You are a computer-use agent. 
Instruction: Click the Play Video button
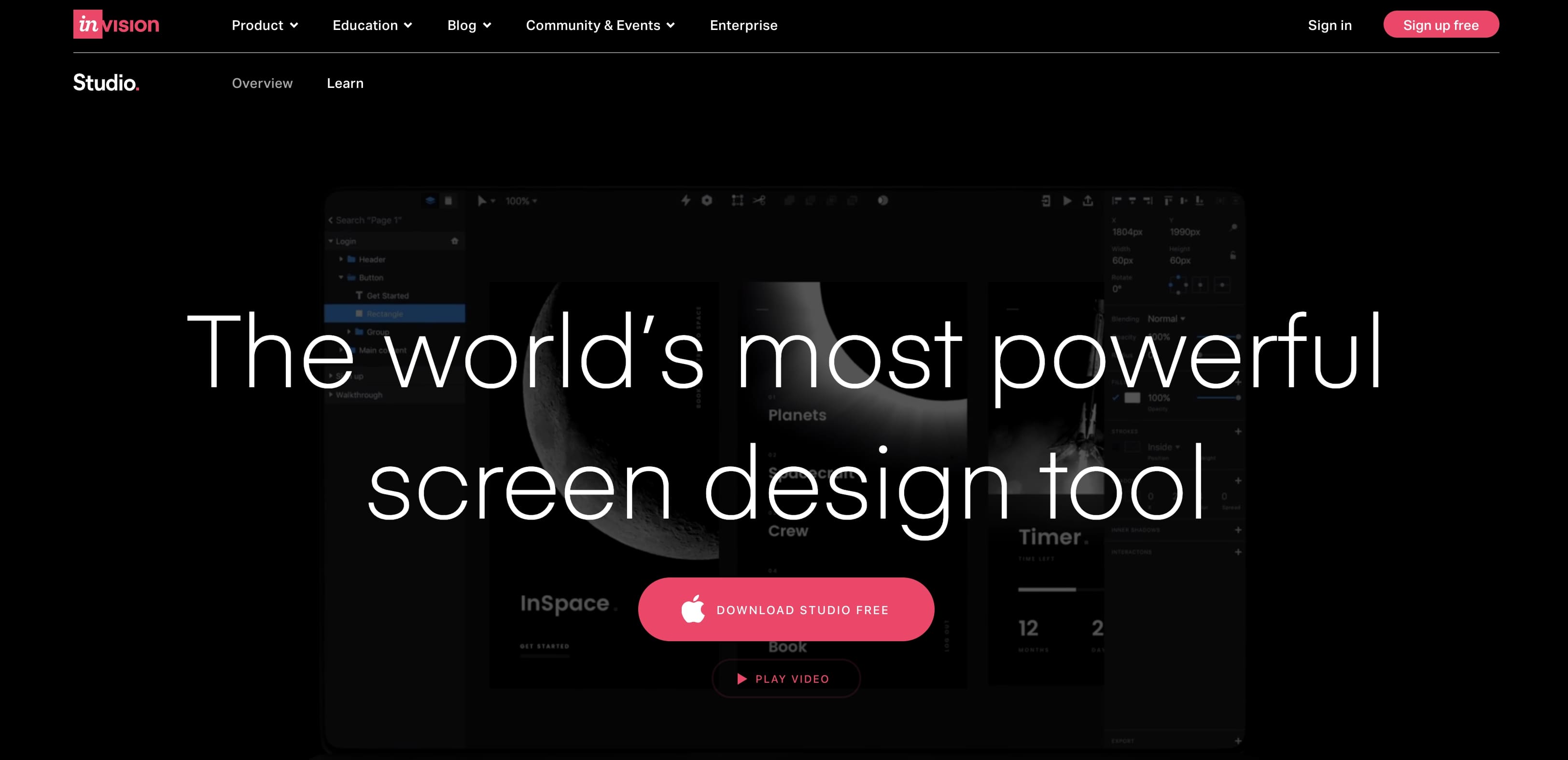[786, 678]
